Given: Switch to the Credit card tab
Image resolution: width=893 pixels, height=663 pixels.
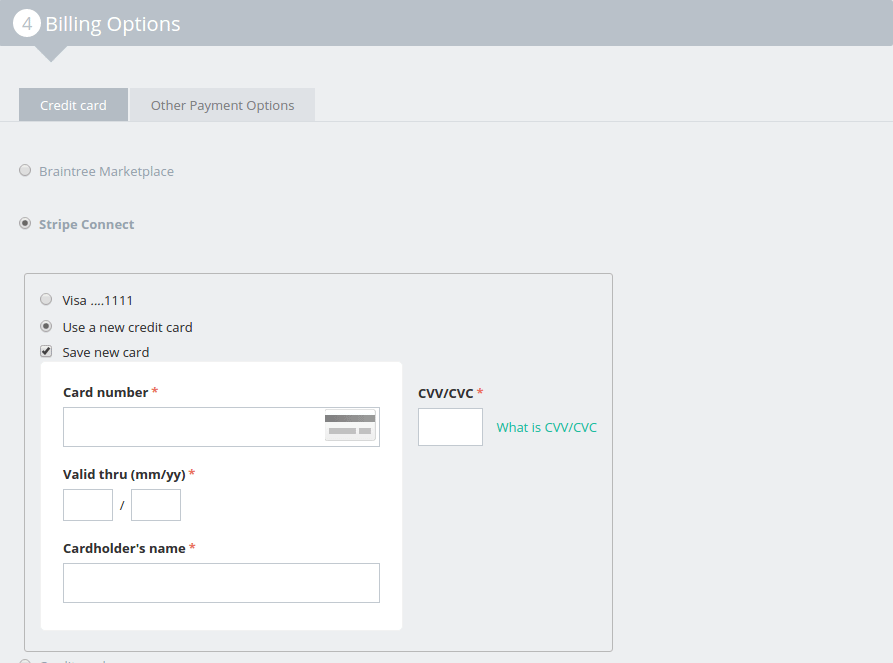Looking at the screenshot, I should click(x=73, y=105).
